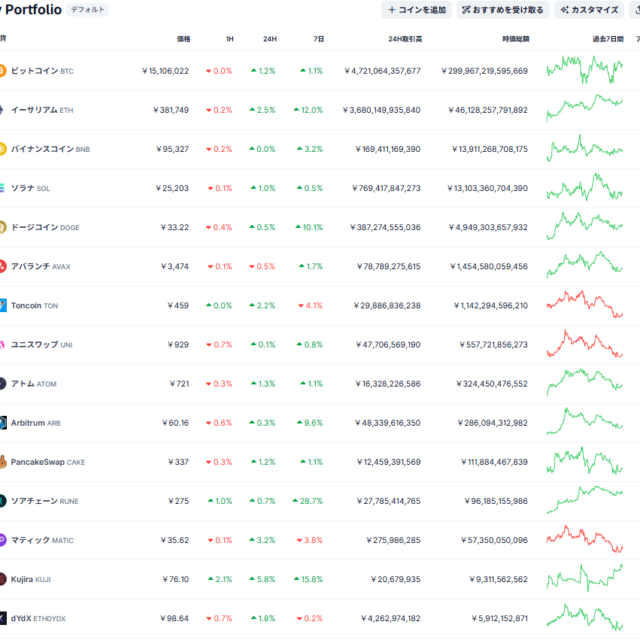Open ユニスワップ UNI coin link
This screenshot has width=640, height=640.
pyautogui.click(x=42, y=344)
